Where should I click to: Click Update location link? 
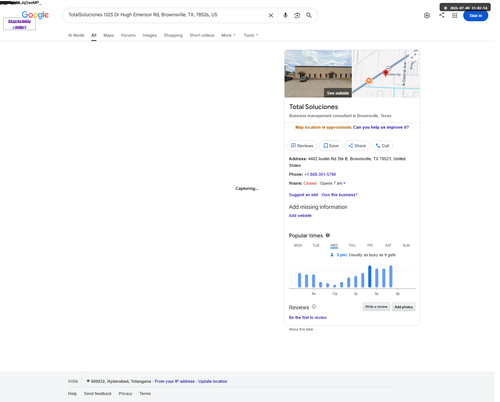click(x=213, y=381)
